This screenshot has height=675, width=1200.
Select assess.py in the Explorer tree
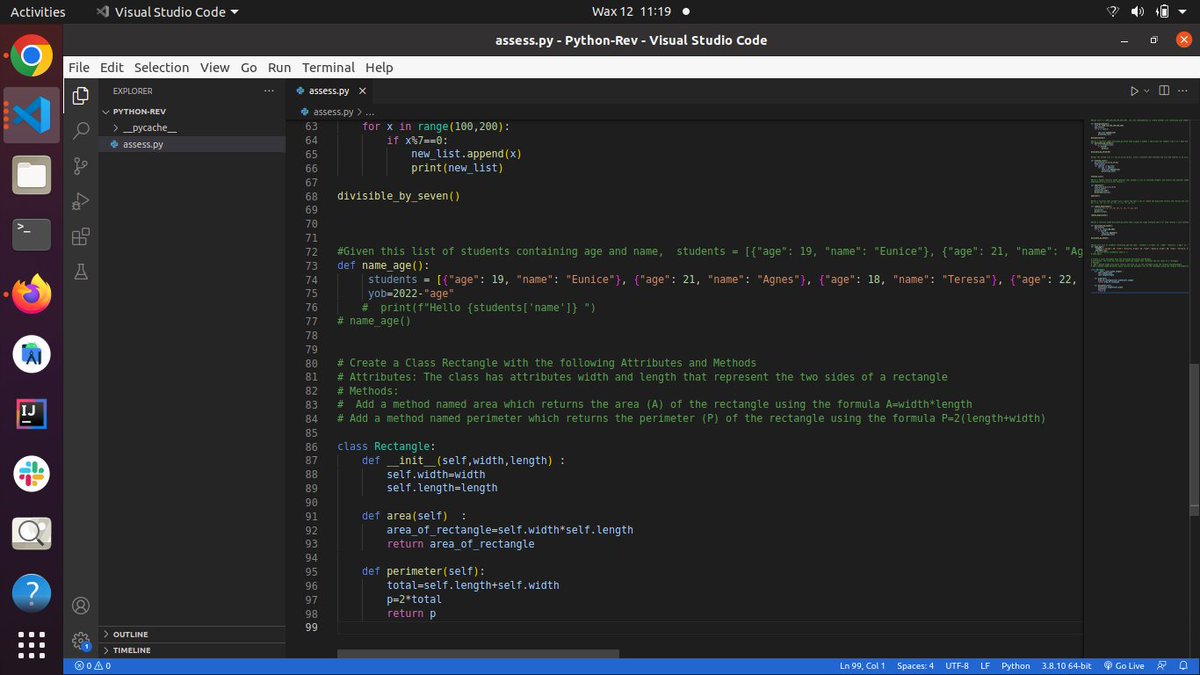pyautogui.click(x=142, y=144)
